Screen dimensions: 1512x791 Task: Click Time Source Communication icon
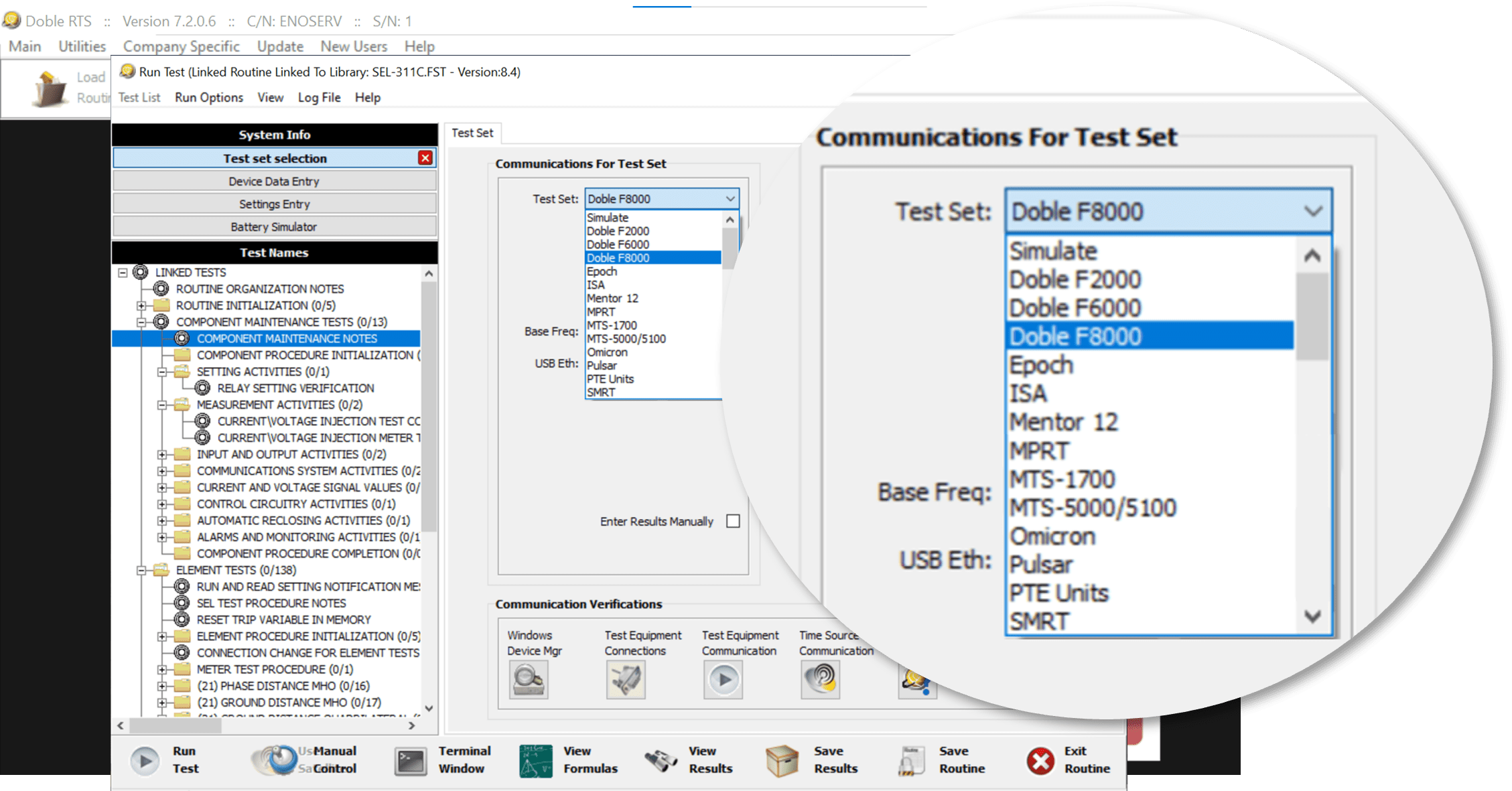coord(821,680)
